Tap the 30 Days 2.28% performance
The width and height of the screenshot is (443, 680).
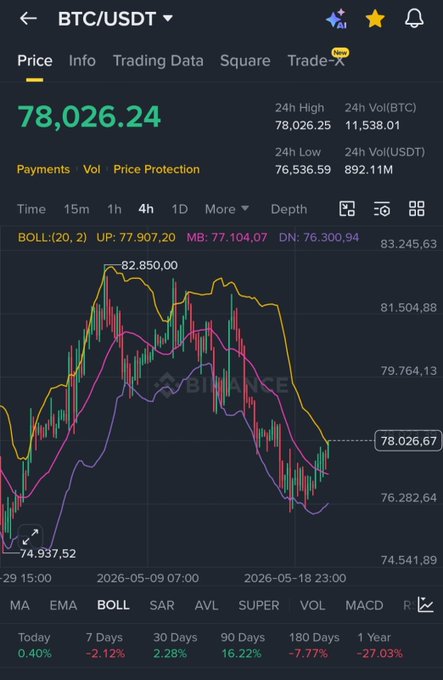pyautogui.click(x=175, y=645)
